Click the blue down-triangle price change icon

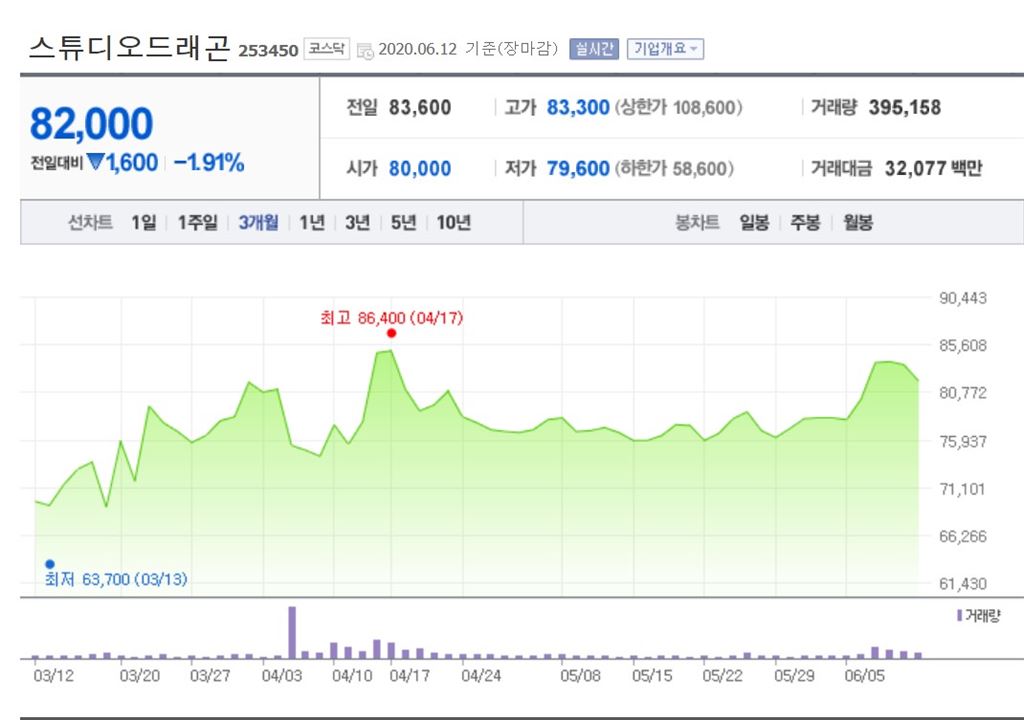tap(96, 162)
